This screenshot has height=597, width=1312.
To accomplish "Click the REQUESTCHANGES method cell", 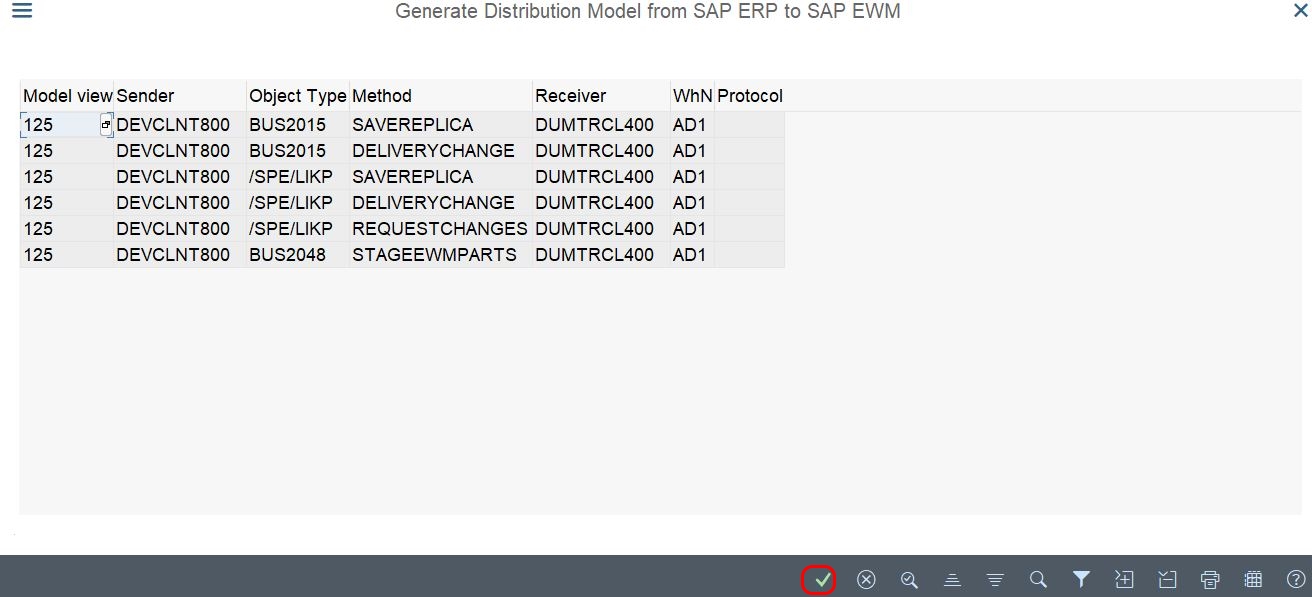I will [440, 229].
